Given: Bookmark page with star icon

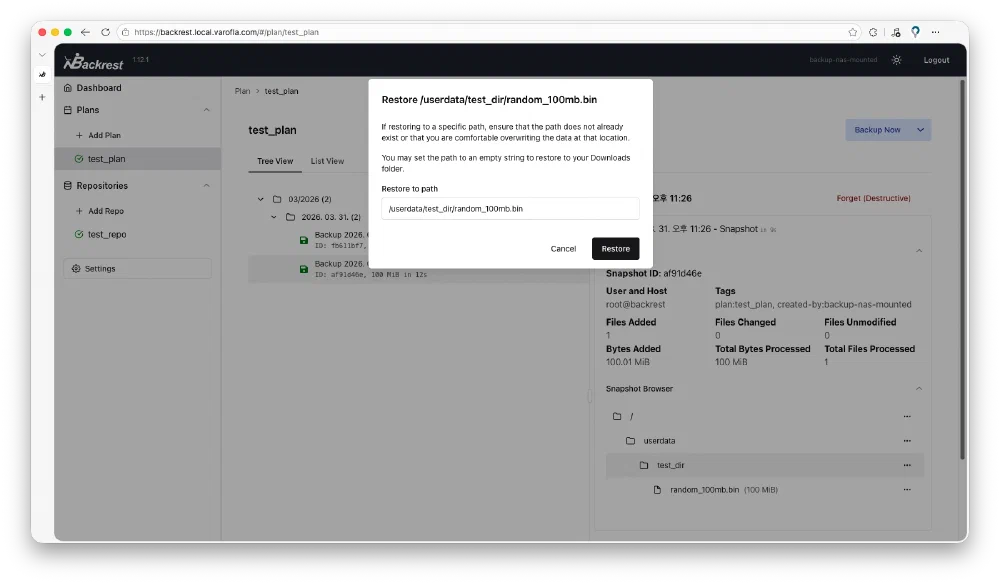Looking at the screenshot, I should click(853, 32).
